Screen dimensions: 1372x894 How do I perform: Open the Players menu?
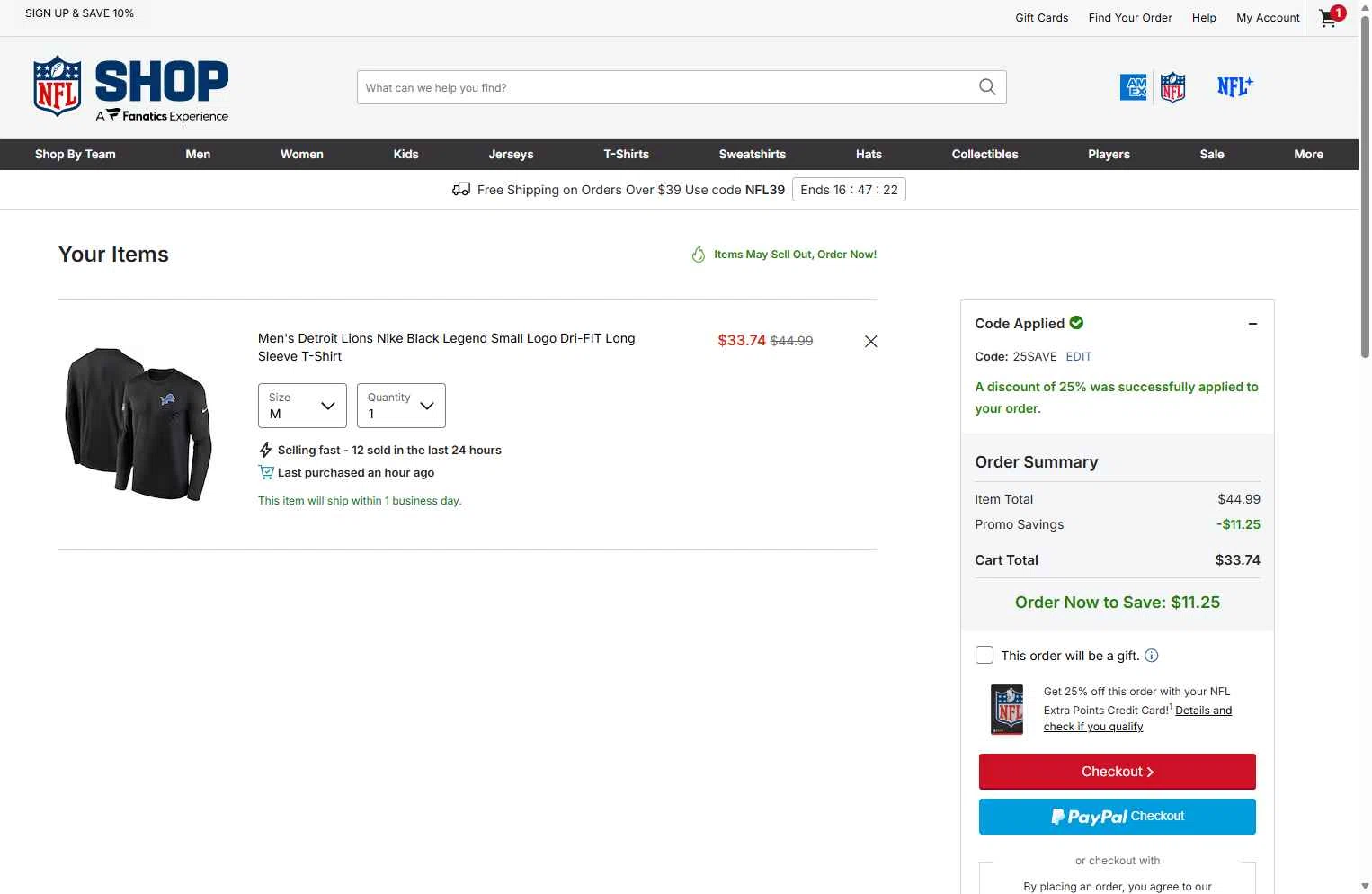(1109, 154)
